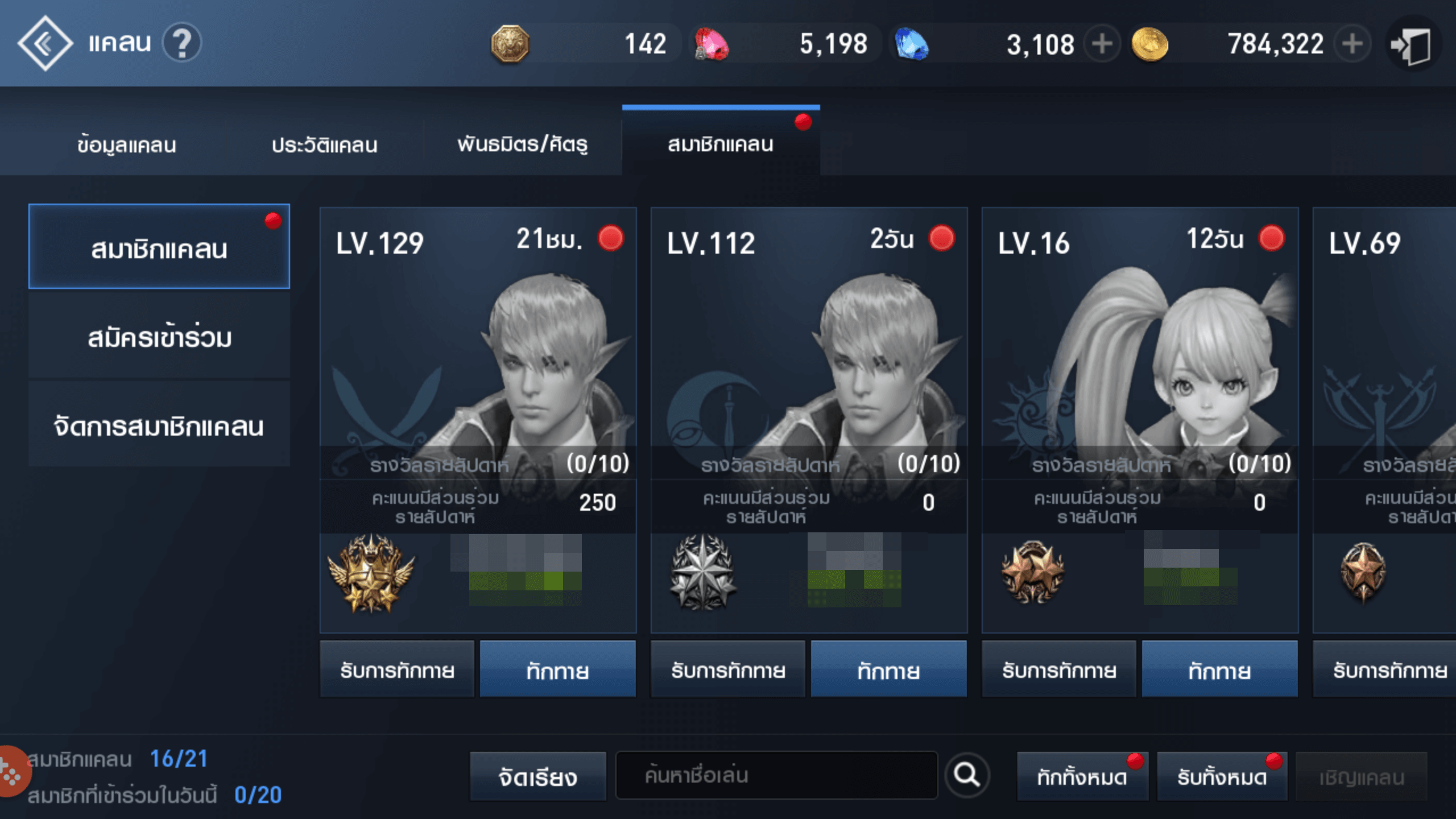Open the พันธมิตร/ศัตรู tab
Image resolution: width=1456 pixels, height=819 pixels.
(x=523, y=144)
